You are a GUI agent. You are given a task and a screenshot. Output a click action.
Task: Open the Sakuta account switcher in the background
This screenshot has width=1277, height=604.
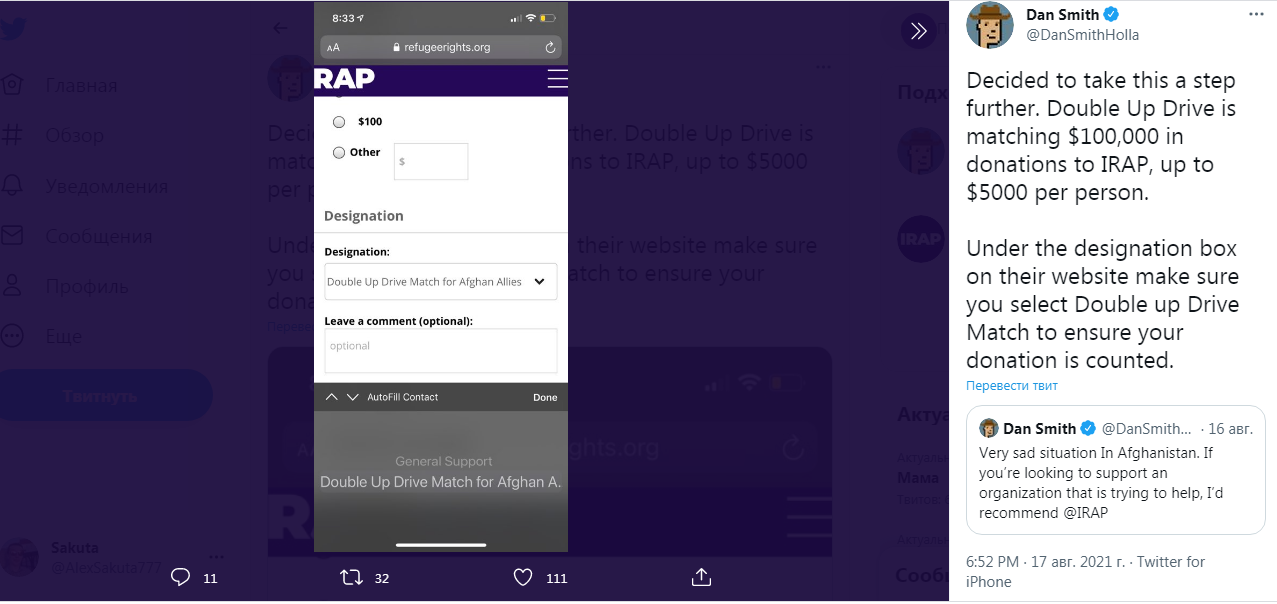pos(112,558)
